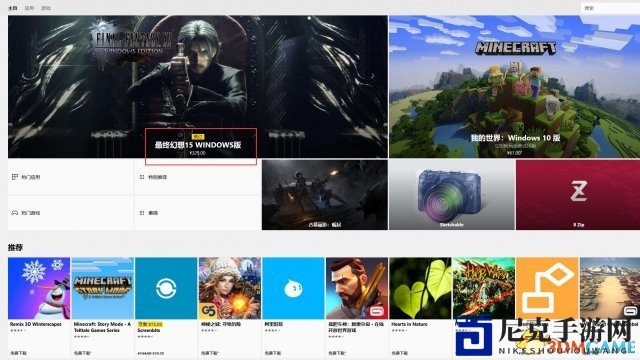This screenshot has width=640, height=360.
Task: Open Minecraft: Story Mode tile
Action: click(102, 288)
